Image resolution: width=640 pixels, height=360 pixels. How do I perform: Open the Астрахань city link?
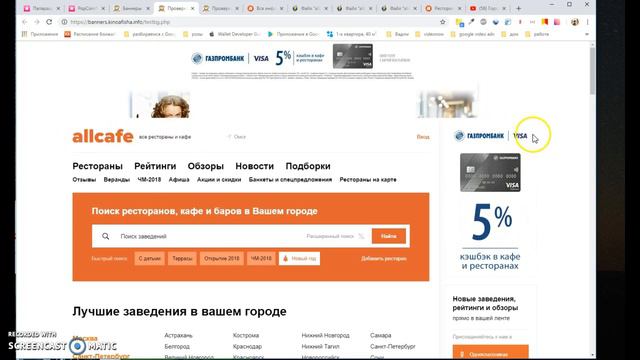[178, 335]
